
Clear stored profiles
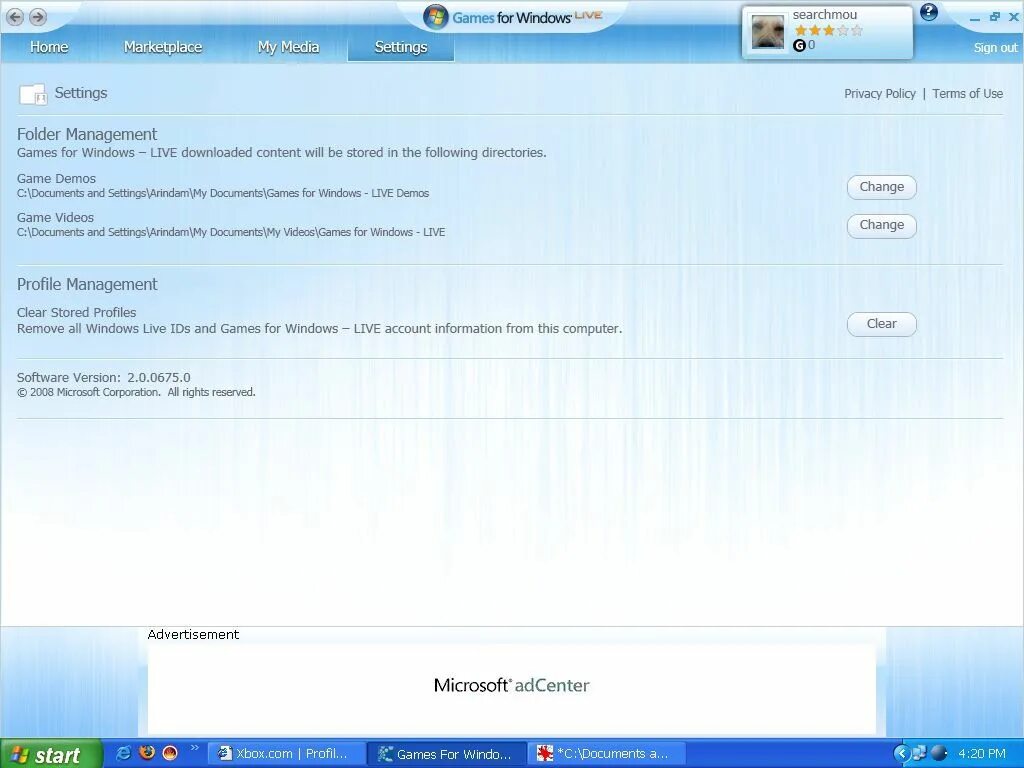[x=882, y=324]
